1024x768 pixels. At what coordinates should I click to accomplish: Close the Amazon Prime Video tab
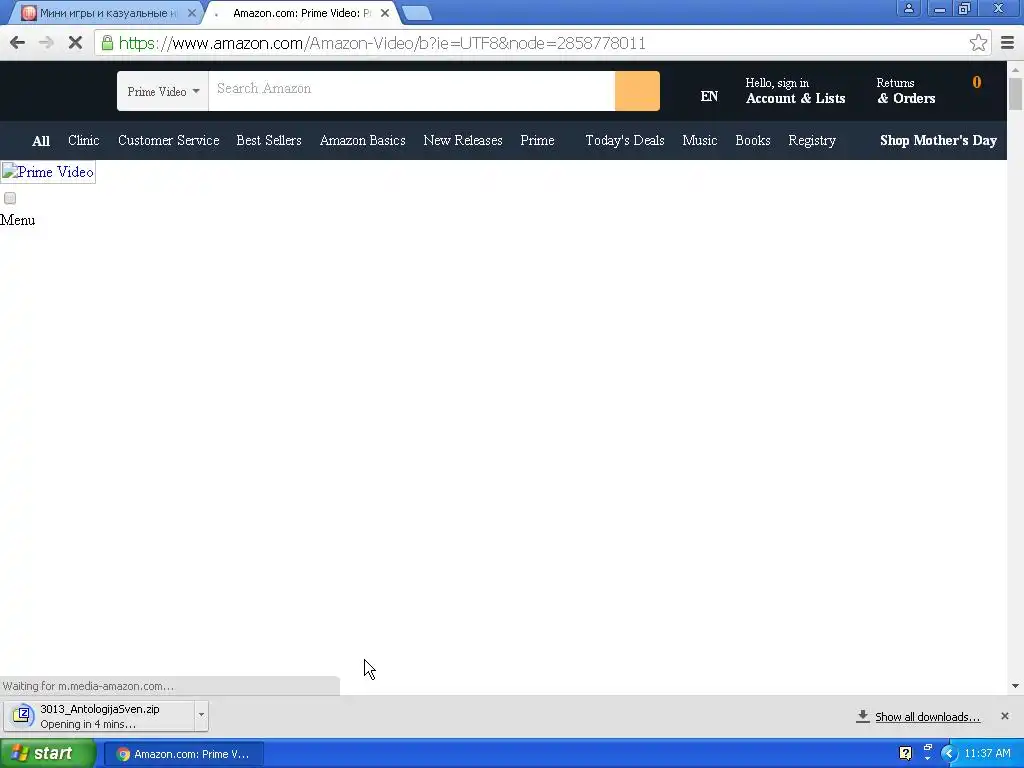[385, 12]
